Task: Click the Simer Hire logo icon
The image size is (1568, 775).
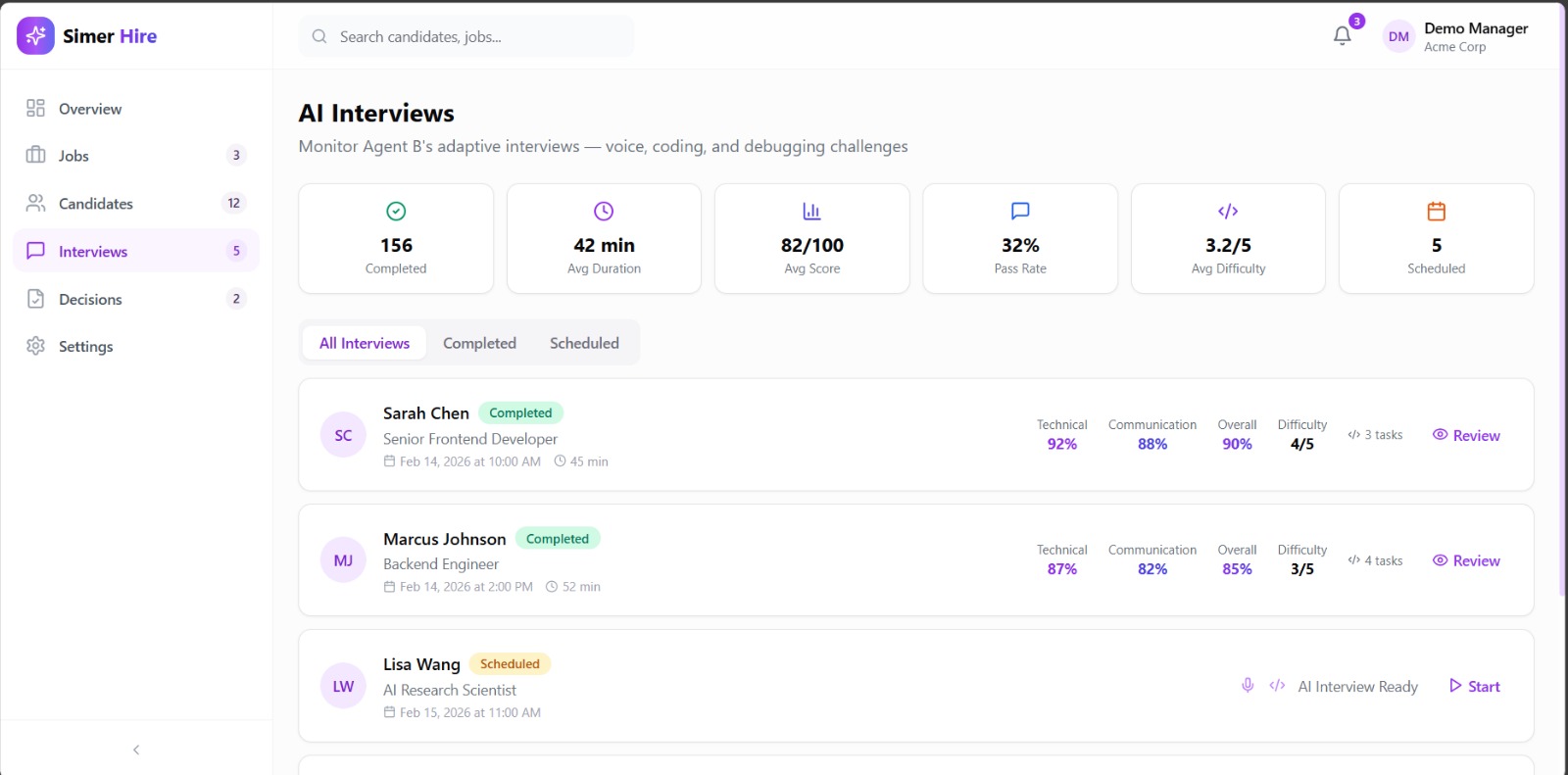Action: click(35, 36)
